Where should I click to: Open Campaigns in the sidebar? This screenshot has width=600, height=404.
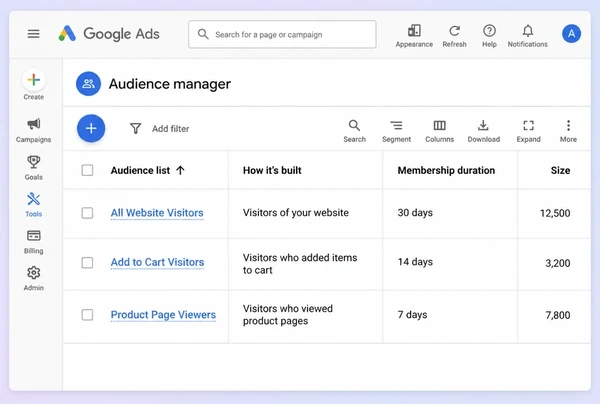pos(34,130)
